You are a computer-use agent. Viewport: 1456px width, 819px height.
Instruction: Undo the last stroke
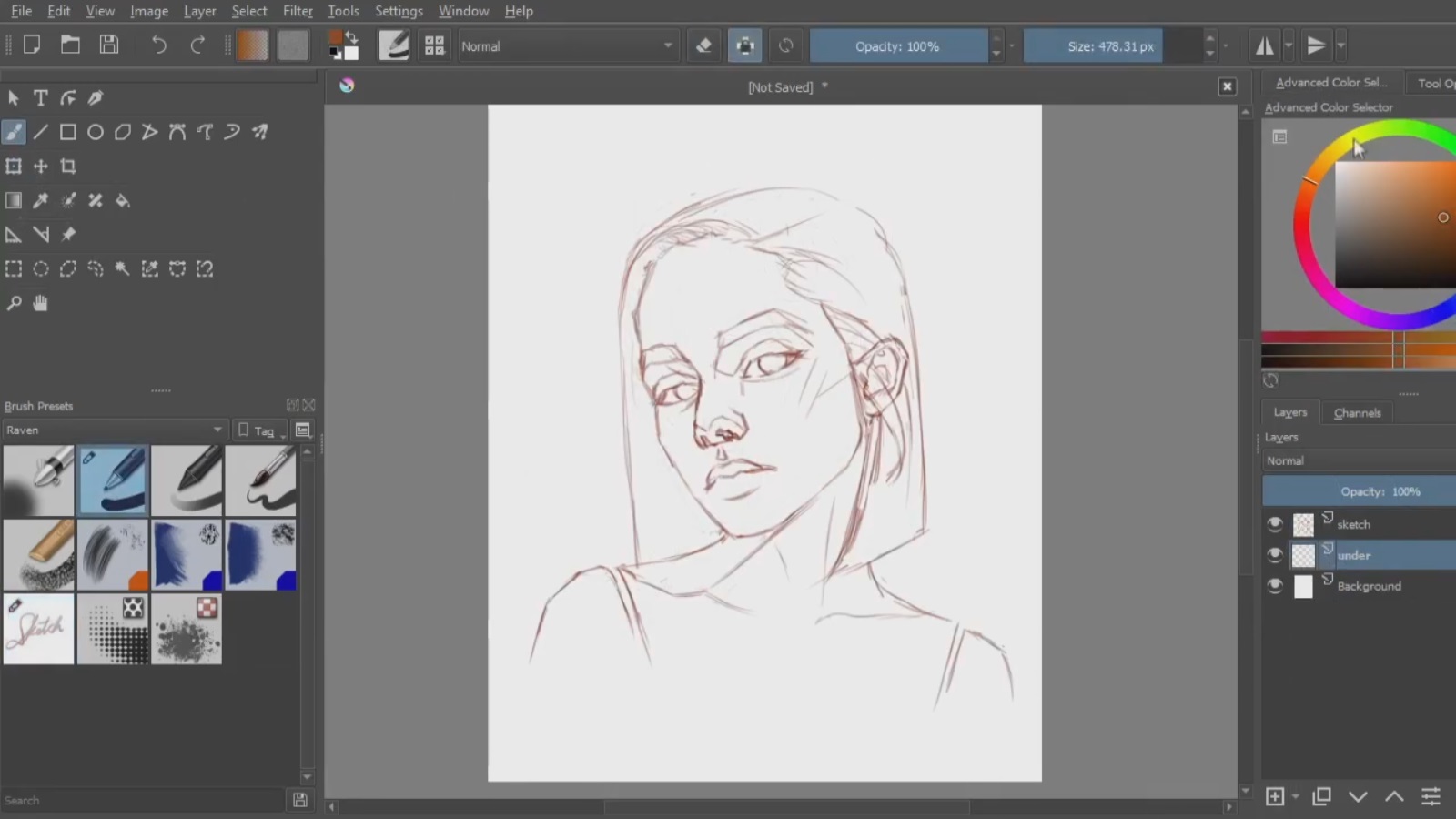coord(158,45)
